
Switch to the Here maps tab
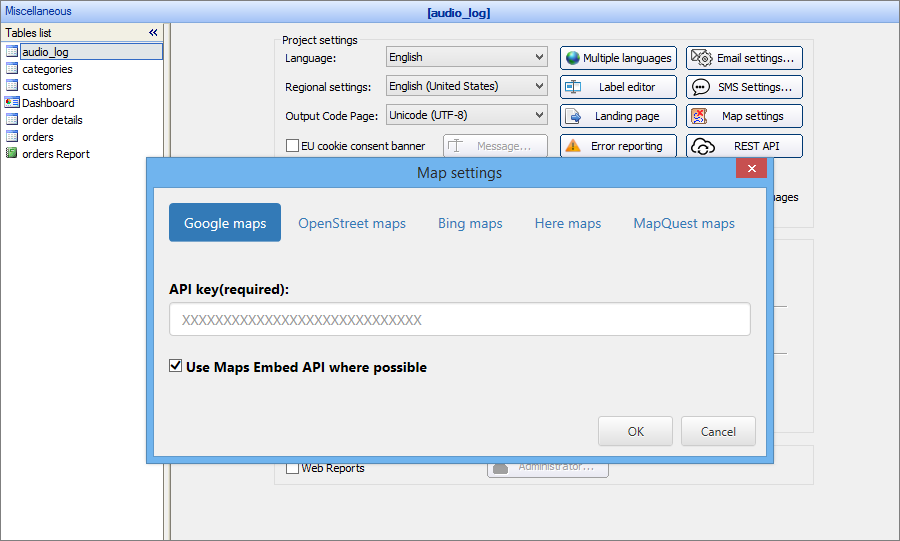click(568, 223)
